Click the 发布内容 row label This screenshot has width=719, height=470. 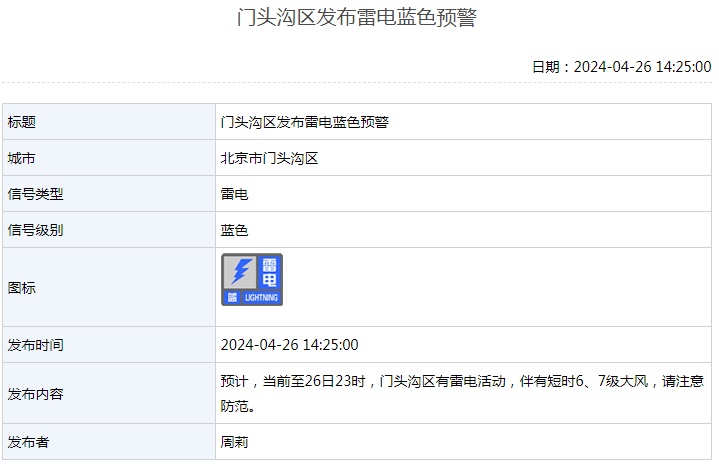pos(36,394)
